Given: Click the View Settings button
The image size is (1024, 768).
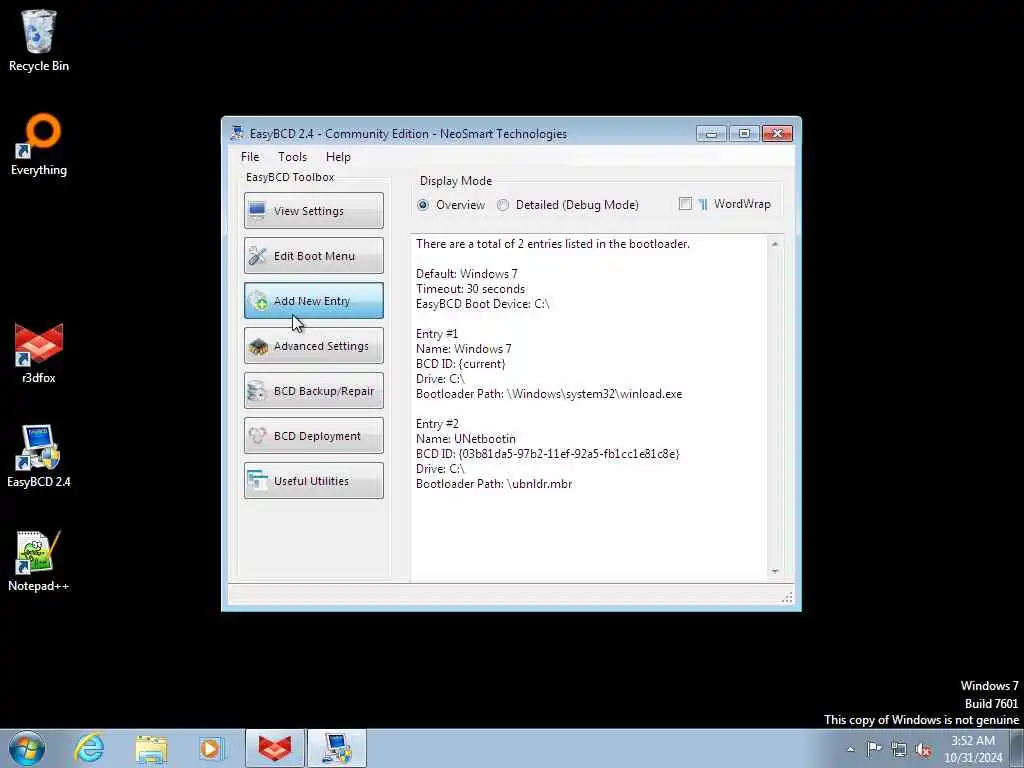Looking at the screenshot, I should pos(313,210).
